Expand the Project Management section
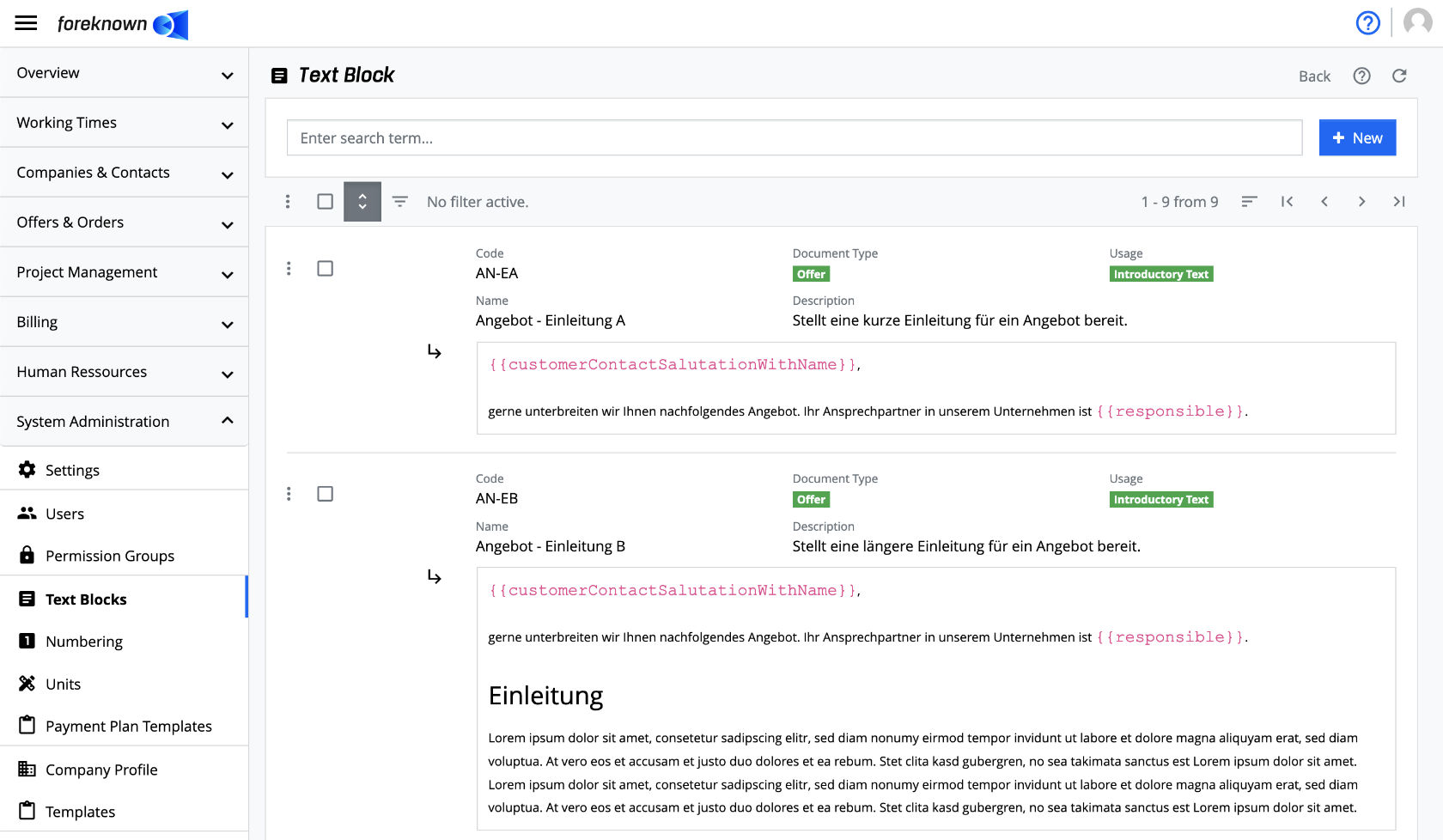 [125, 272]
